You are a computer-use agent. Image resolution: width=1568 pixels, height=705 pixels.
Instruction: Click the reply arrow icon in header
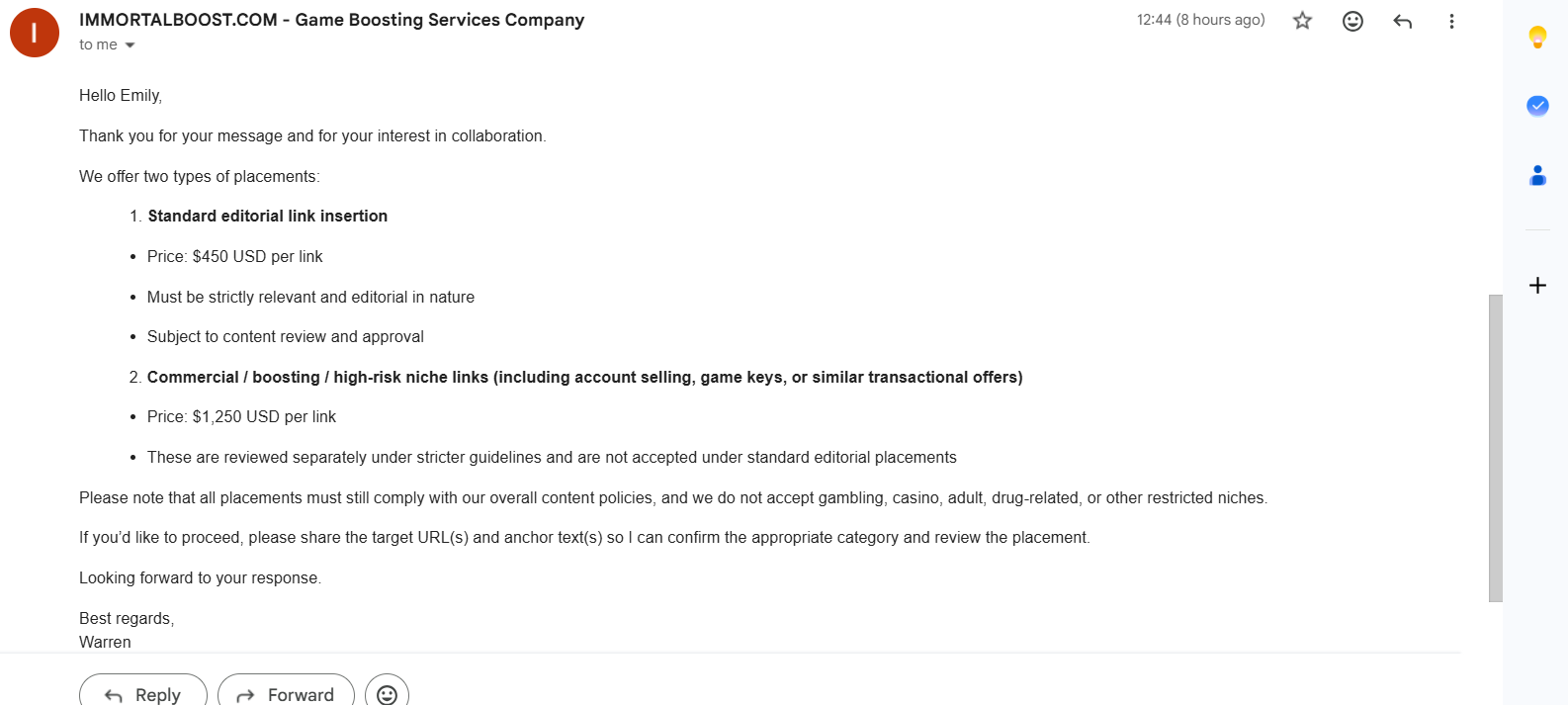coord(1402,21)
